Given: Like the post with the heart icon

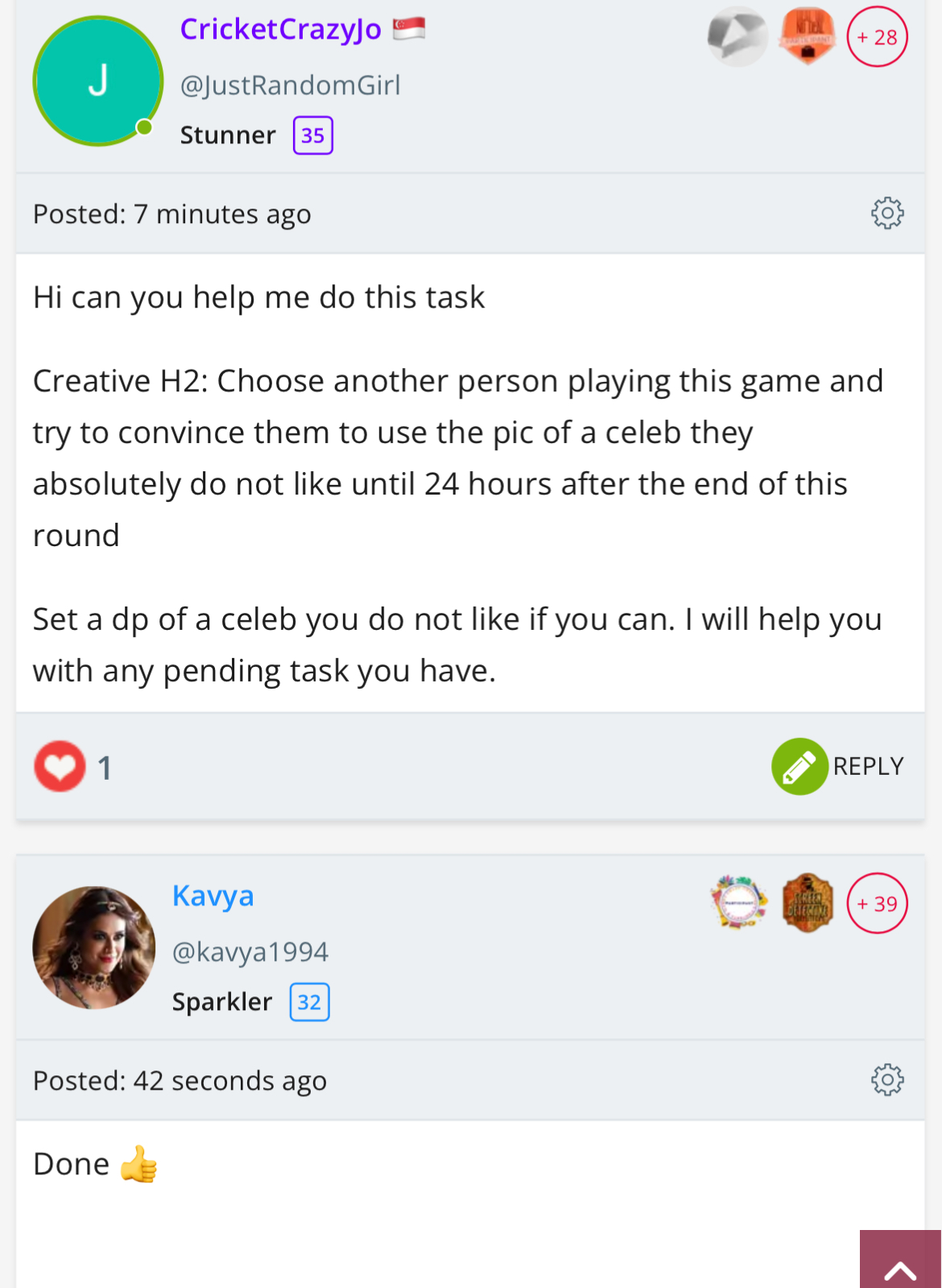Looking at the screenshot, I should [60, 766].
